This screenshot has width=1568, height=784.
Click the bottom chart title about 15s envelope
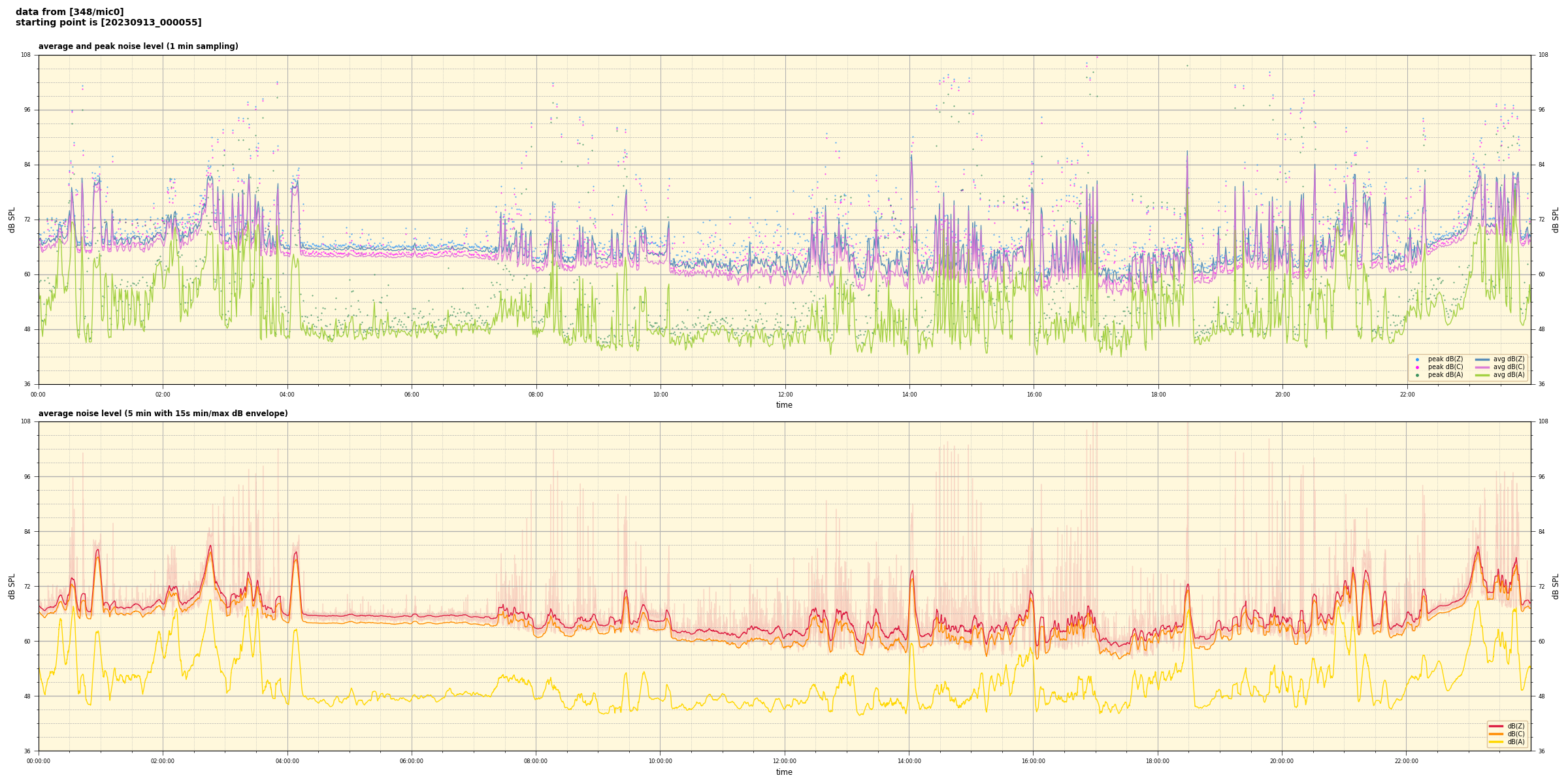coord(163,414)
